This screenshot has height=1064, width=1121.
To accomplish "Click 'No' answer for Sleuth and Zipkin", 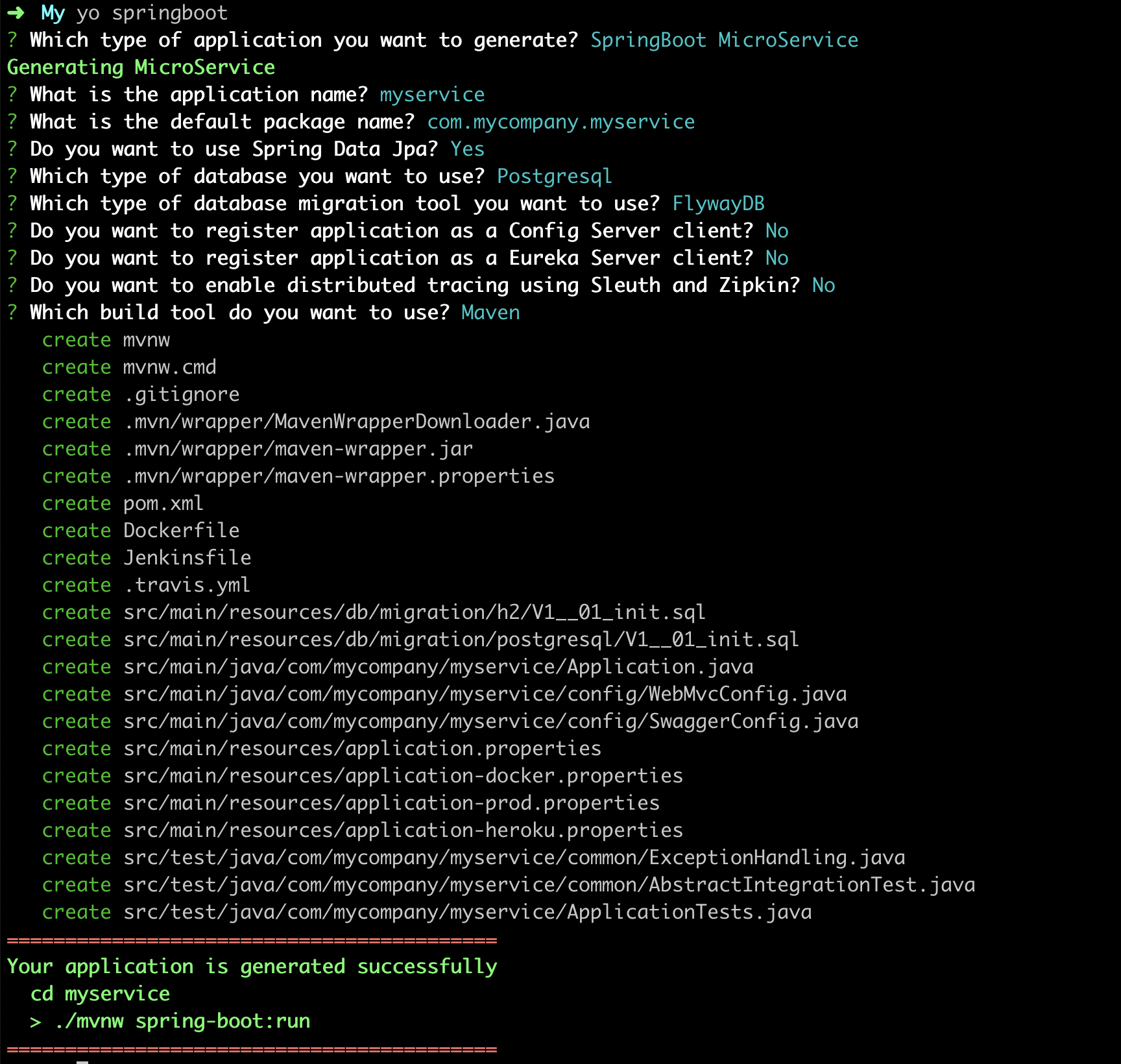I will coord(824,285).
